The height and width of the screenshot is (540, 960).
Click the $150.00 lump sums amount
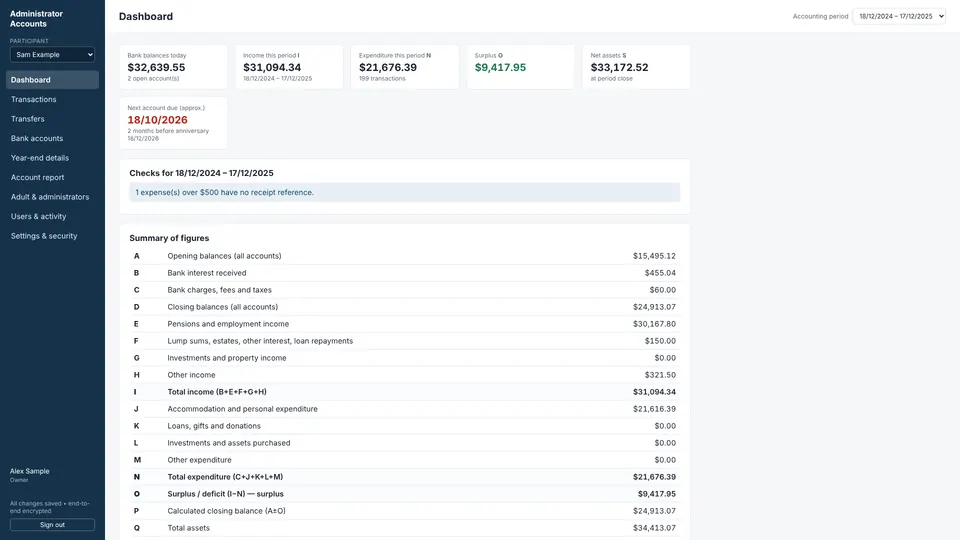[x=660, y=341]
